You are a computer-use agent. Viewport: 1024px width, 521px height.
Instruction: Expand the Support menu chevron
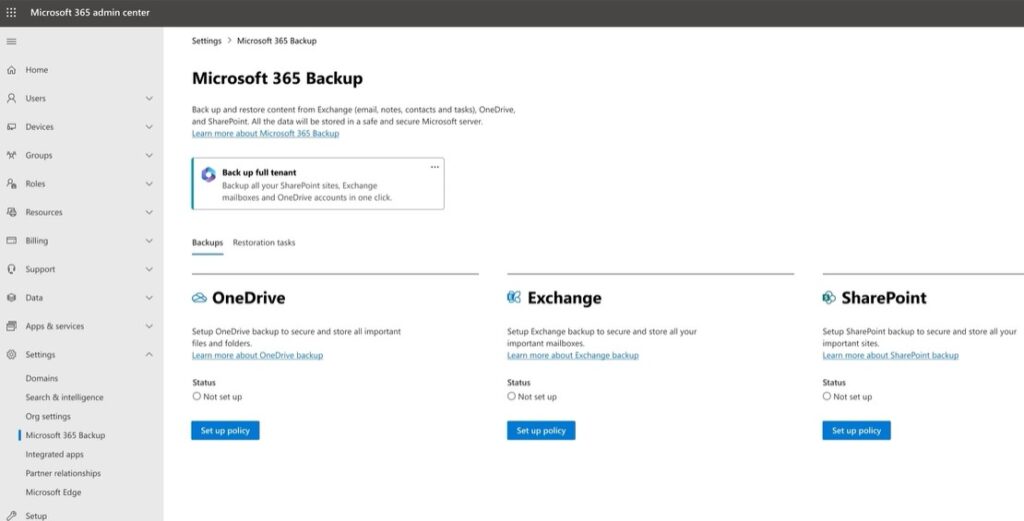[x=149, y=269]
